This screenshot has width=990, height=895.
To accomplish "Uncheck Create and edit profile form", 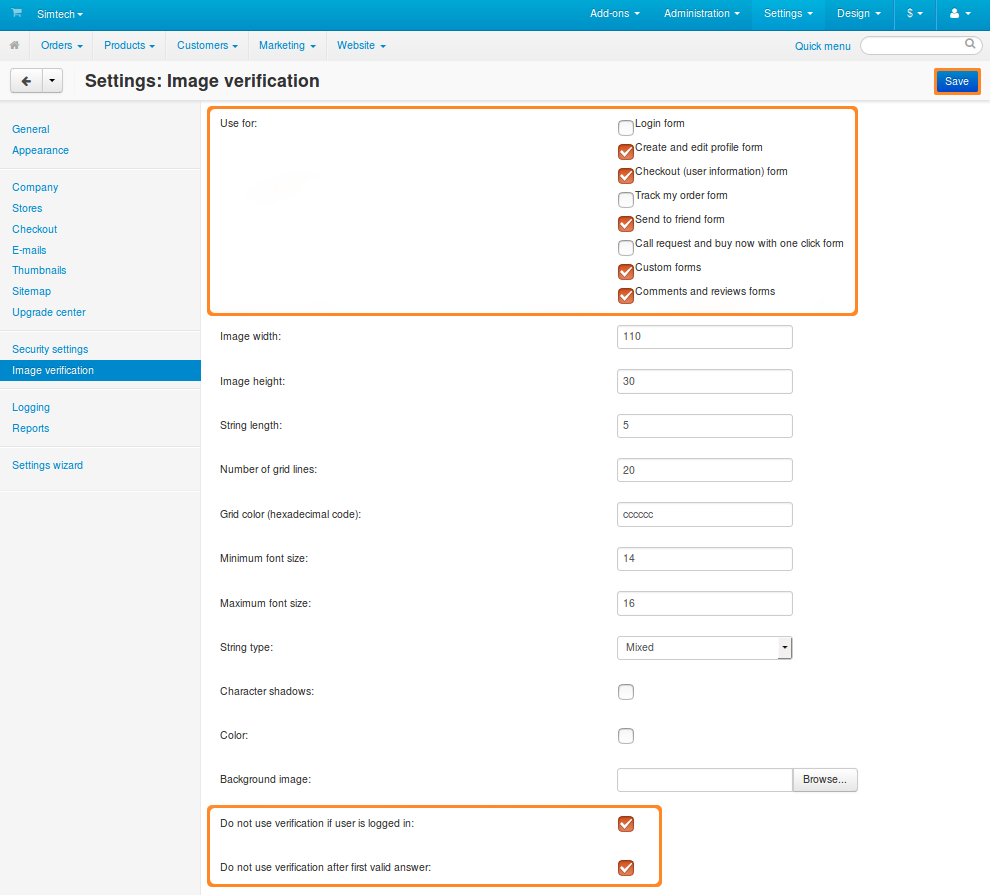I will [626, 151].
